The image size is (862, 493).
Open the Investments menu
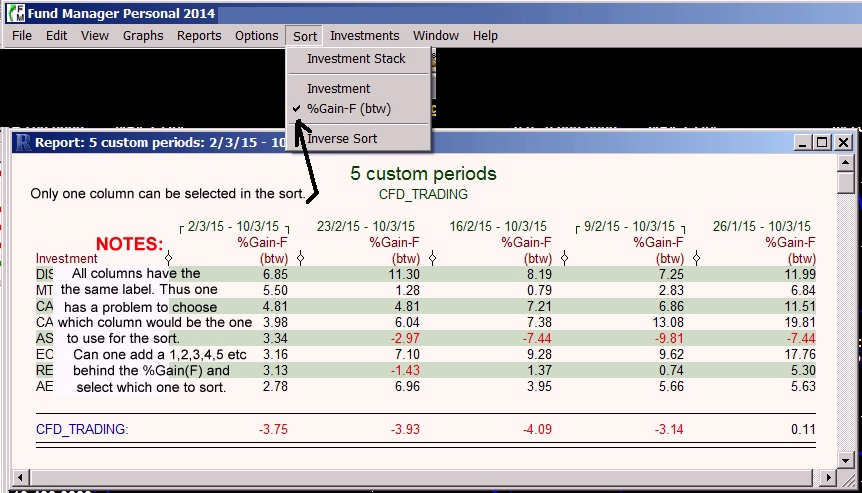coord(364,36)
